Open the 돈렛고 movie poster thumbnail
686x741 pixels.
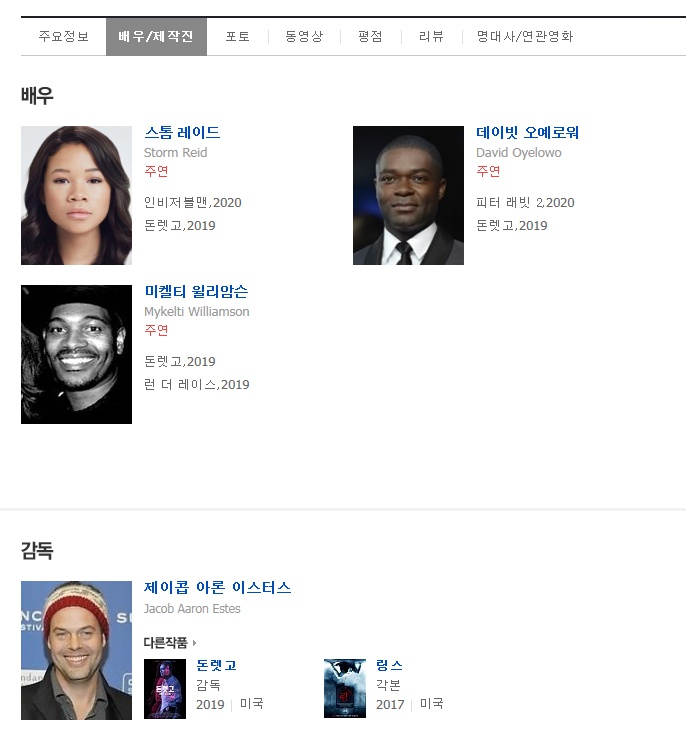[165, 689]
